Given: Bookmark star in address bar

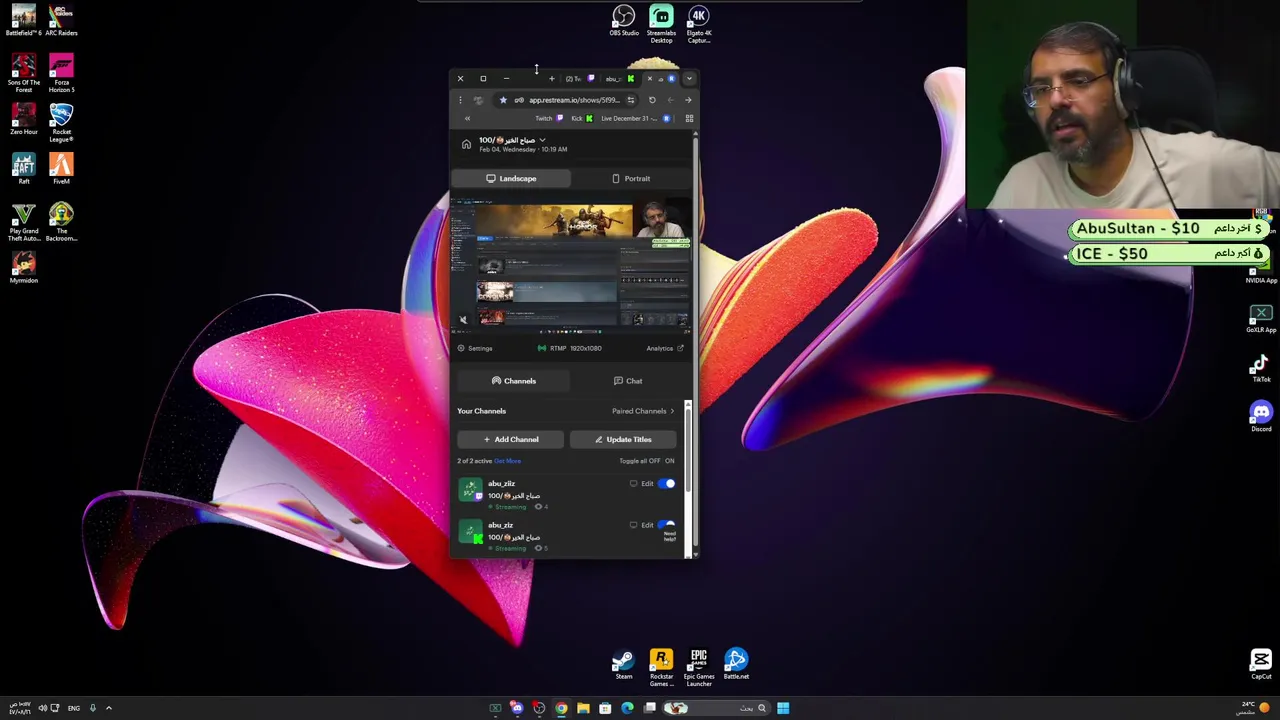Looking at the screenshot, I should coord(503,100).
